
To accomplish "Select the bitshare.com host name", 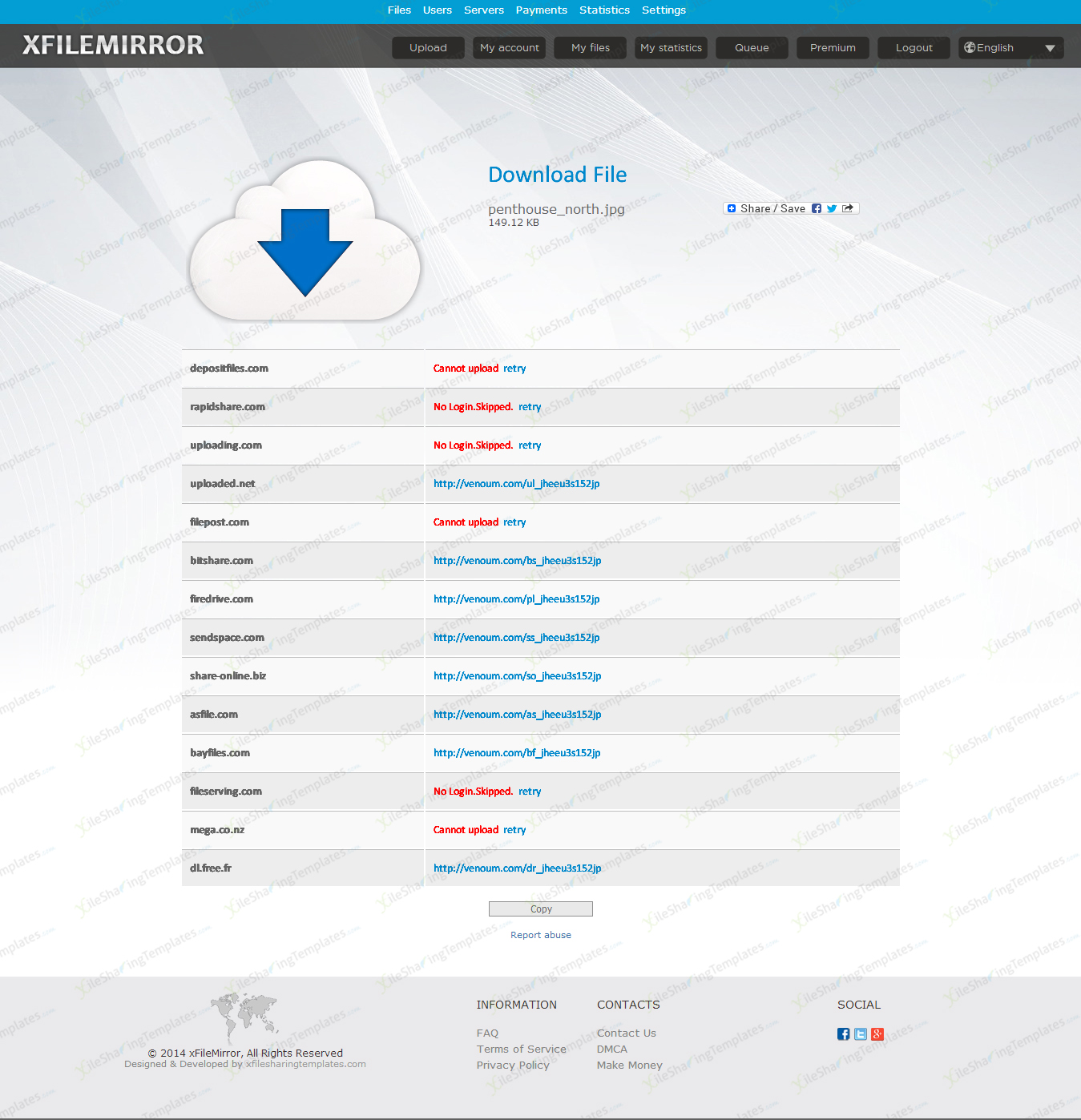I will [x=221, y=561].
